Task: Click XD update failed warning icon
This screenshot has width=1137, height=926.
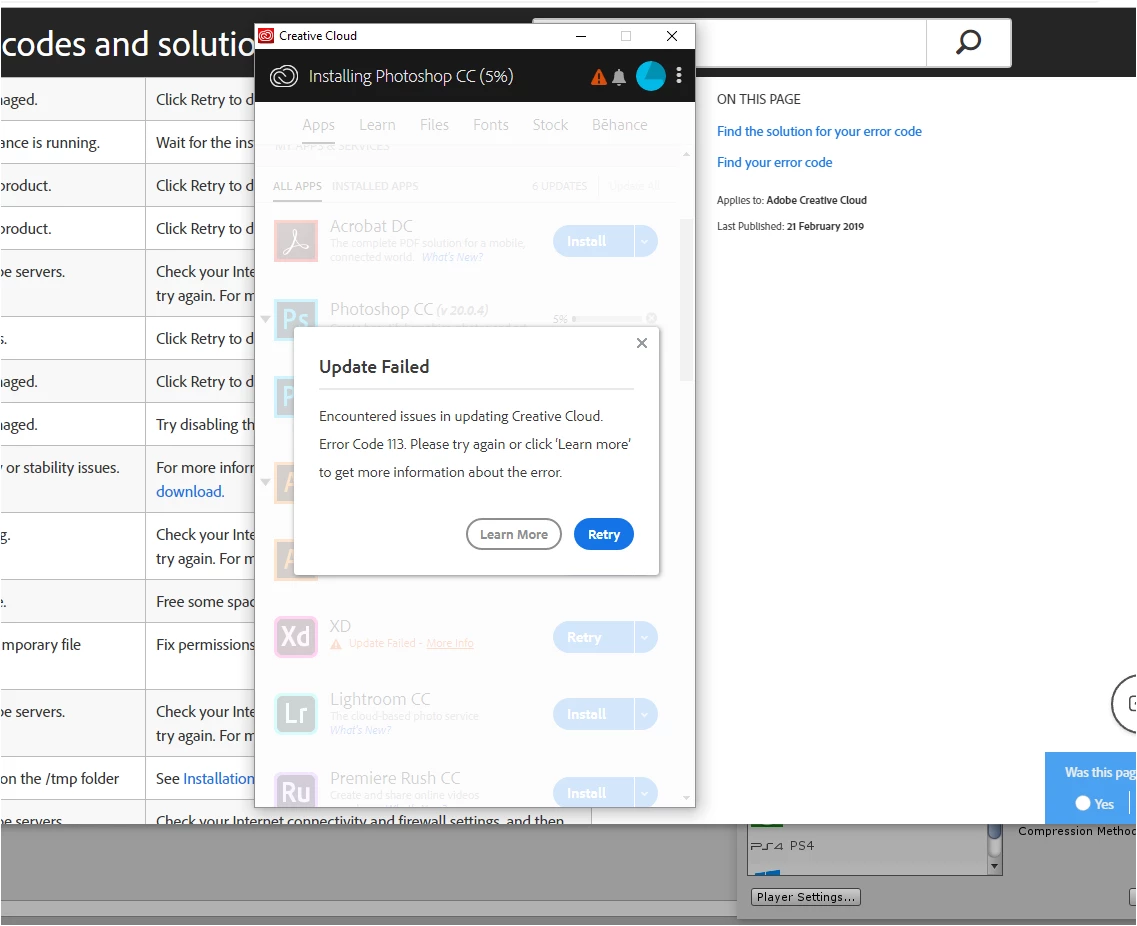Action: click(x=336, y=644)
